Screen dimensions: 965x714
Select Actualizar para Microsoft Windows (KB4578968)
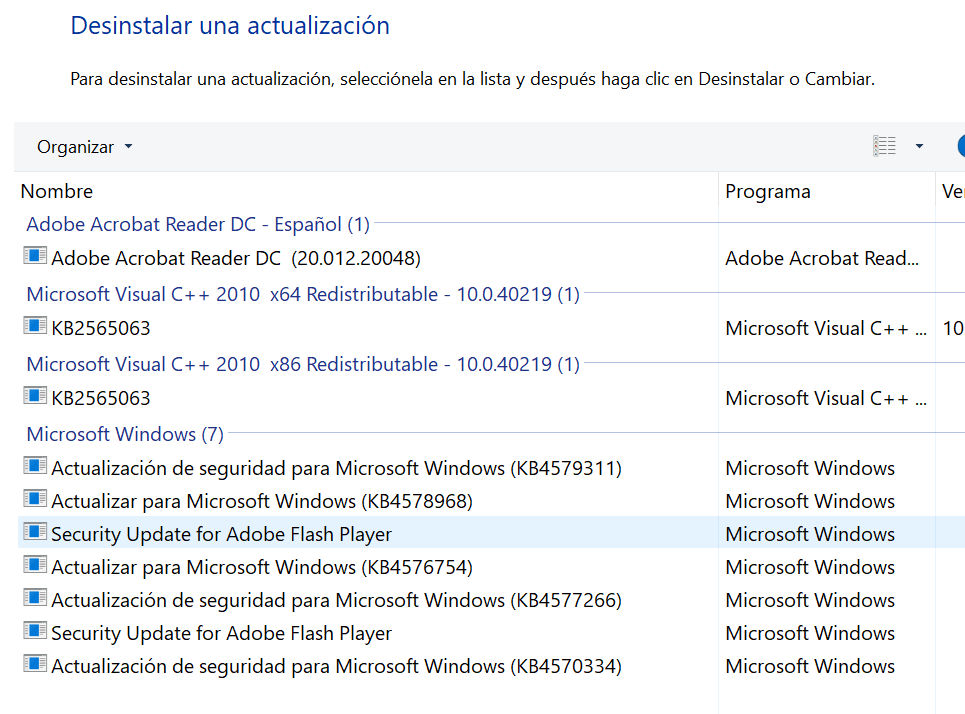[262, 502]
